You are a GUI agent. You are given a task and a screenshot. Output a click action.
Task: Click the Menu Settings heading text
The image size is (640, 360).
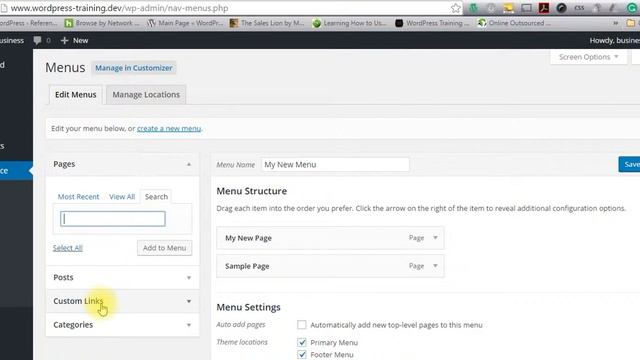pos(248,307)
